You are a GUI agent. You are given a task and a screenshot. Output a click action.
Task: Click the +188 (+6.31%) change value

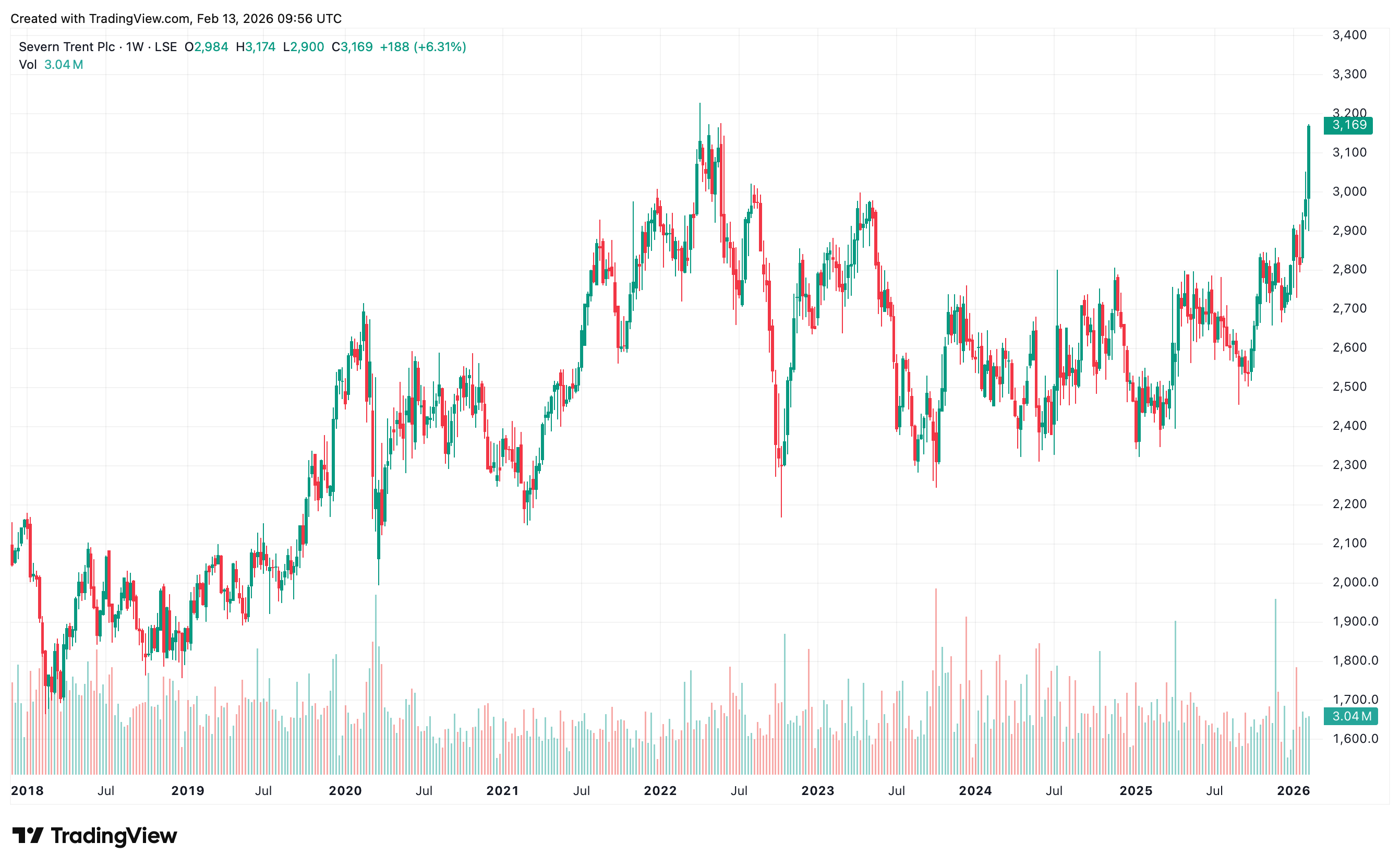(x=423, y=47)
